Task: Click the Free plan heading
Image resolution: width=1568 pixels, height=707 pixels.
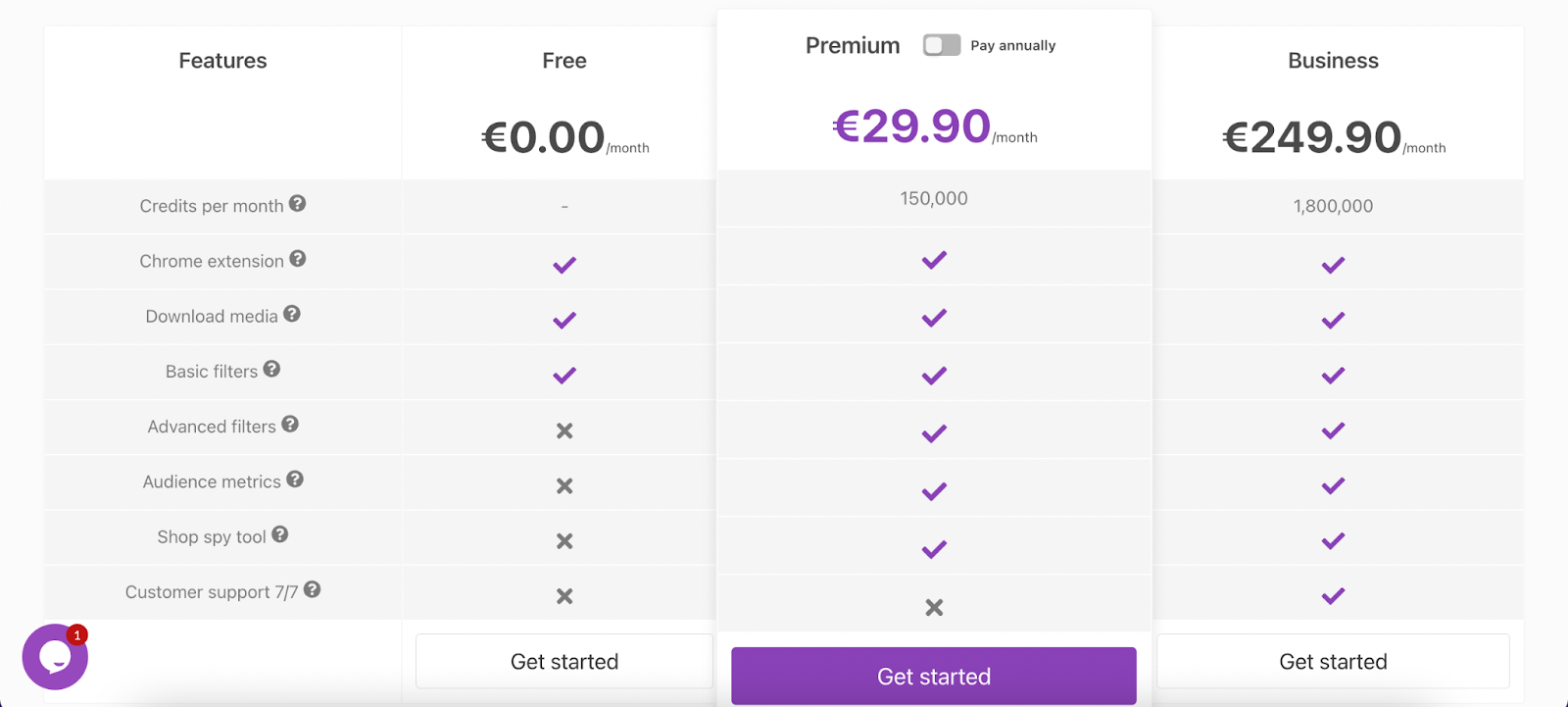Action: pos(564,61)
